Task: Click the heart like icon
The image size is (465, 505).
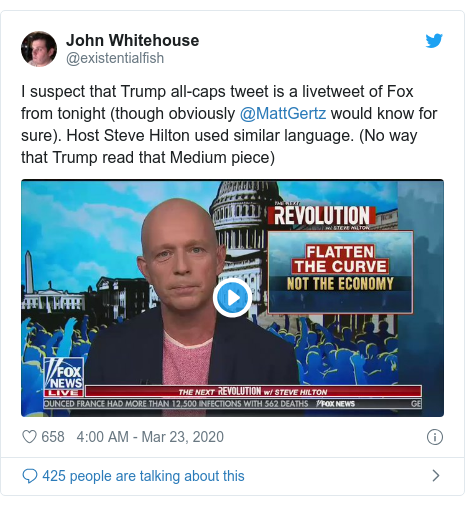Action: pyautogui.click(x=29, y=437)
